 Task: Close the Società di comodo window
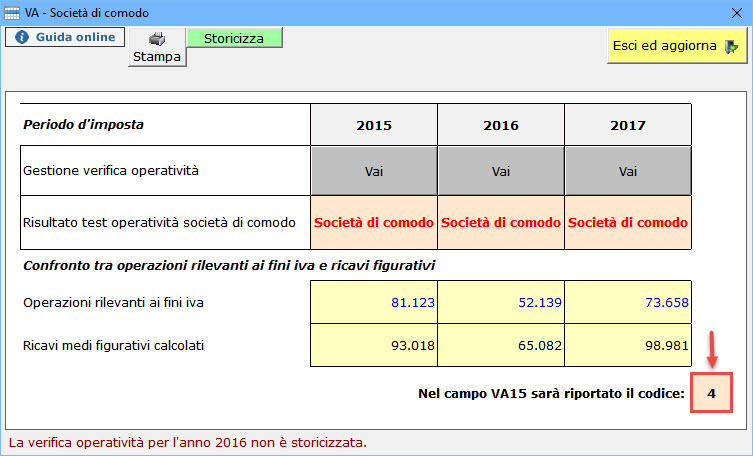point(737,13)
